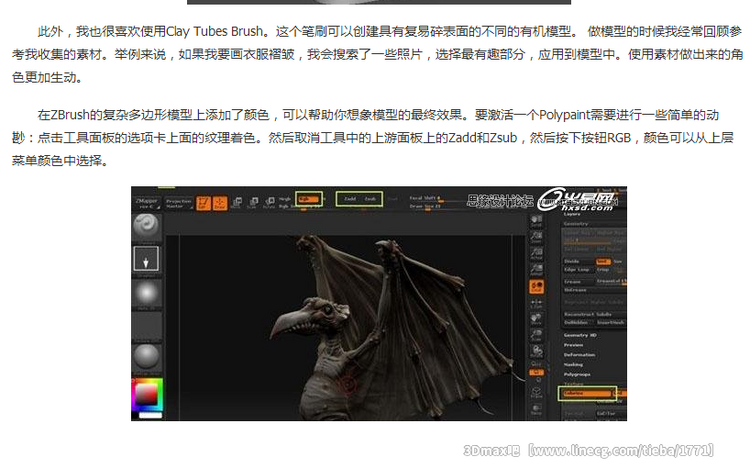Toggle the orange Xyz rotation button
Viewport: 750px width, 468px height.
pyautogui.click(x=536, y=372)
